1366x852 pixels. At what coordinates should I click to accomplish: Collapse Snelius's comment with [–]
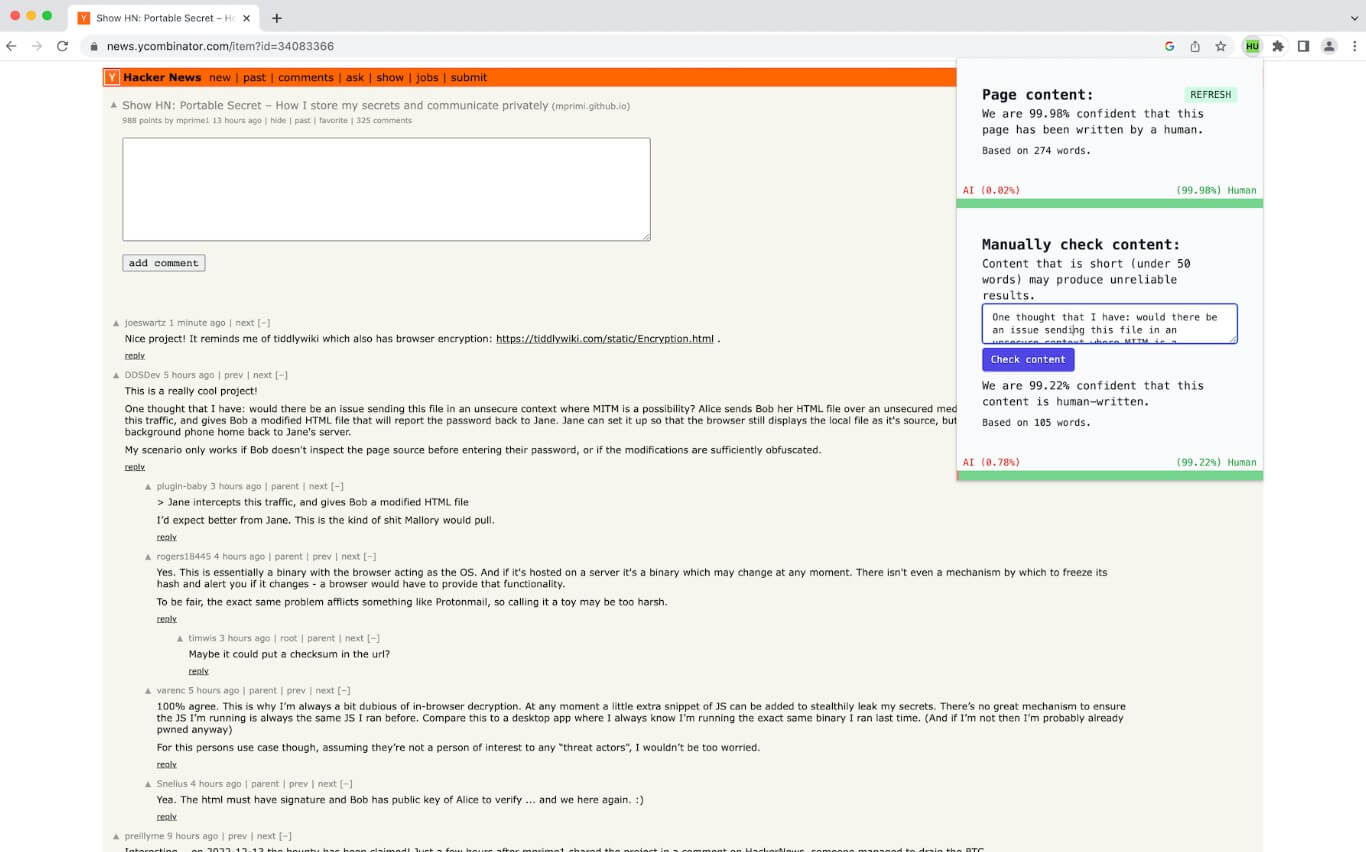(346, 783)
